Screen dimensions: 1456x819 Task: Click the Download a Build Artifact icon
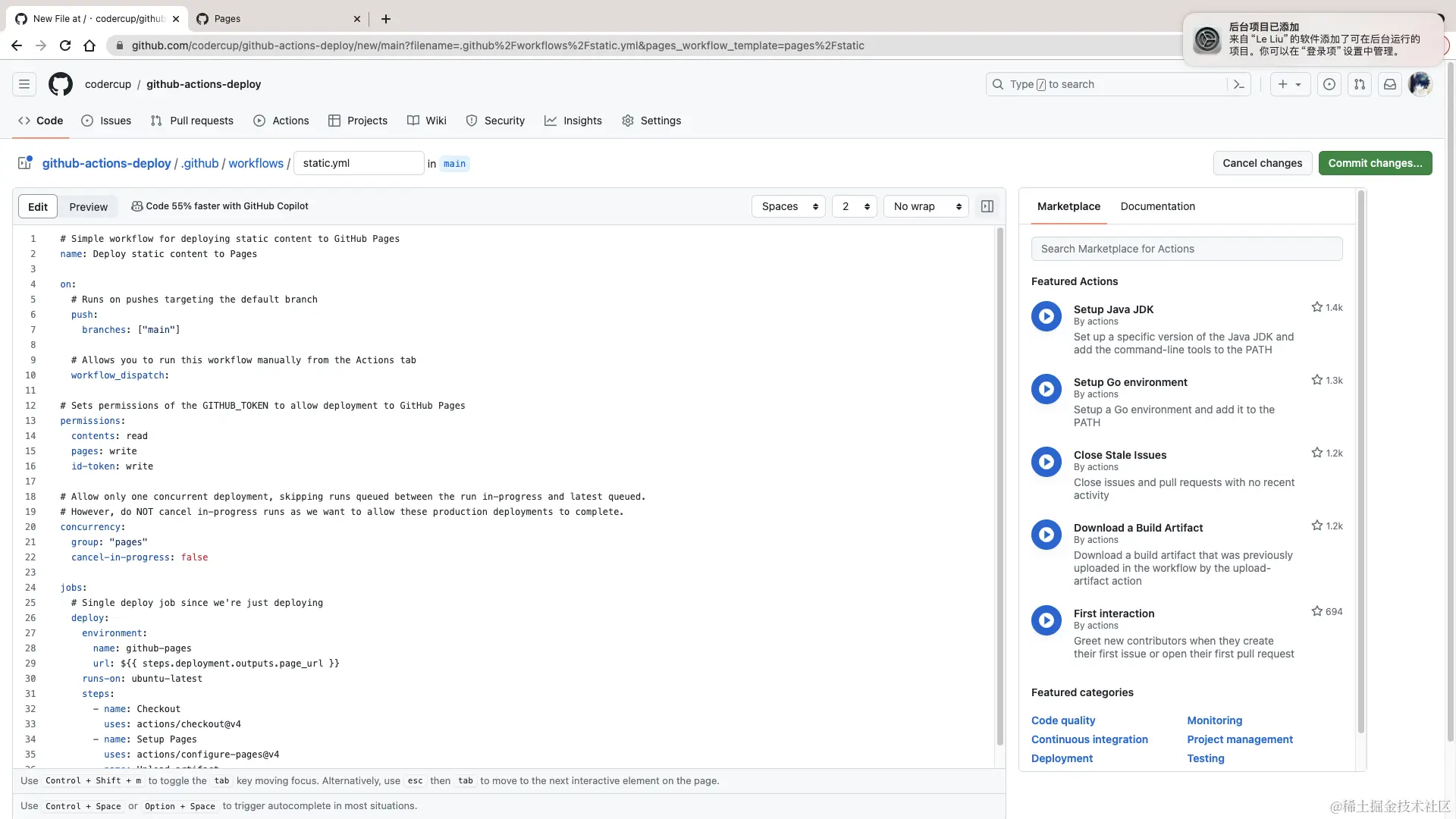click(x=1046, y=535)
